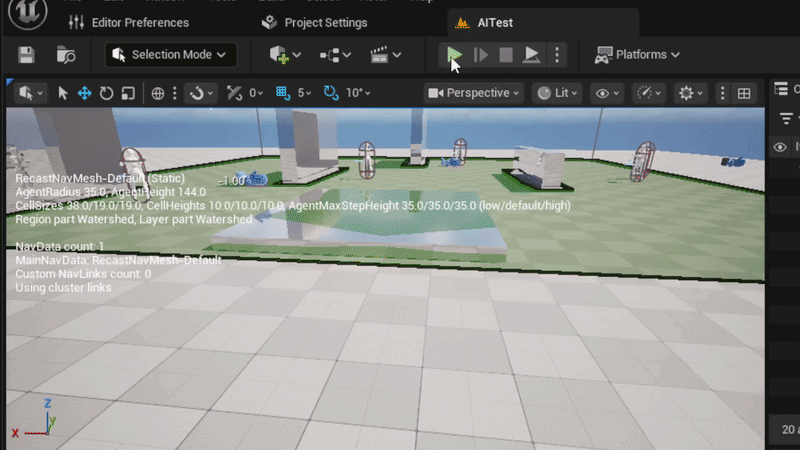Choose the Select objects arrow tool

[63, 93]
